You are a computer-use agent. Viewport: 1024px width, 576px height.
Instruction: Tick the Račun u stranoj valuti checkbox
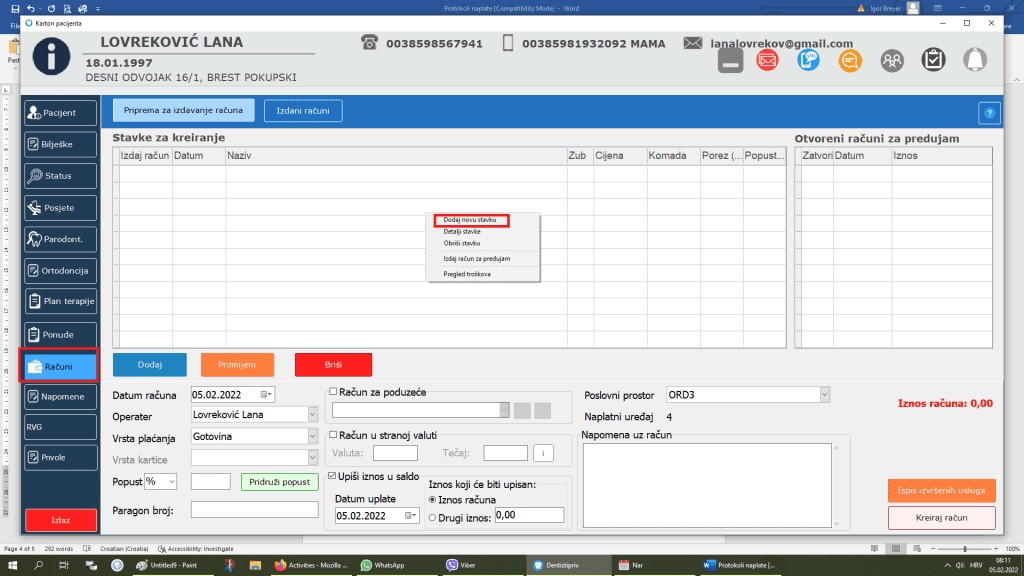333,435
